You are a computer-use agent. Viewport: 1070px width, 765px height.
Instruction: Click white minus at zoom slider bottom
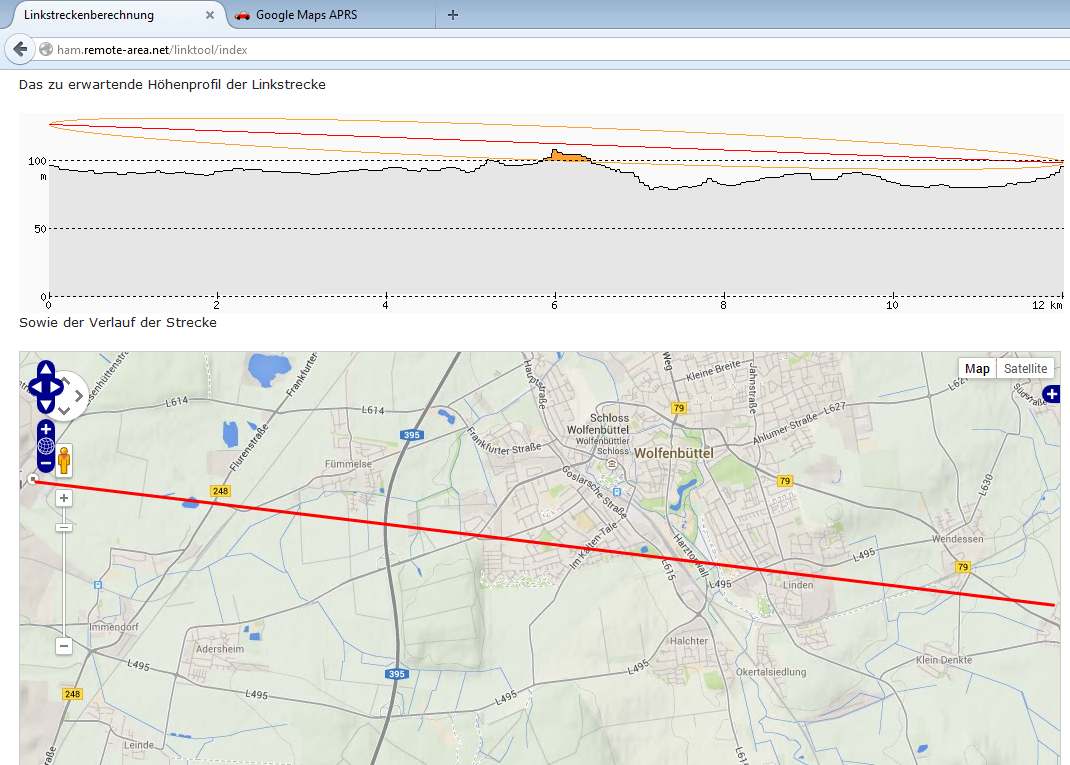pos(64,646)
